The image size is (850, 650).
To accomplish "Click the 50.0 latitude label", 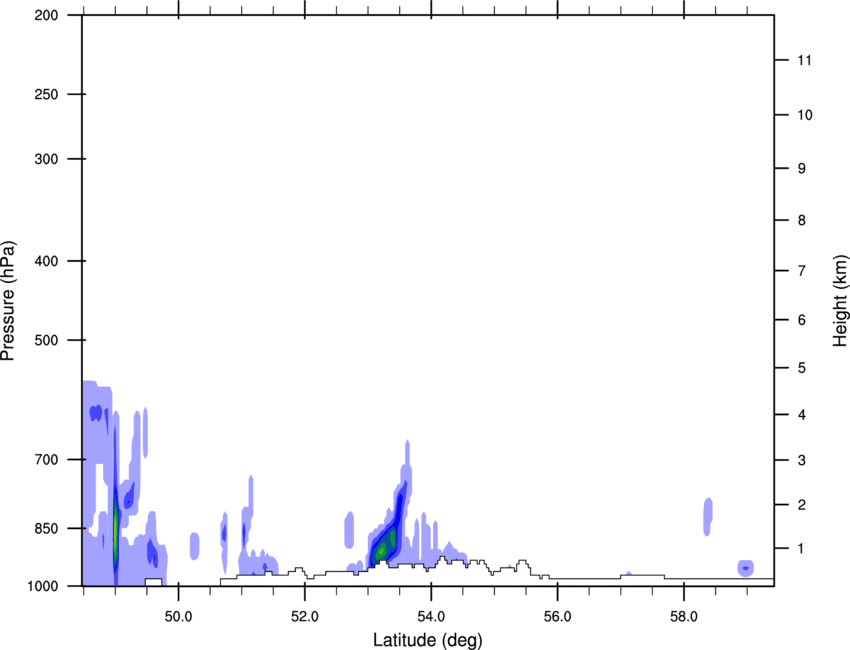I will (178, 617).
